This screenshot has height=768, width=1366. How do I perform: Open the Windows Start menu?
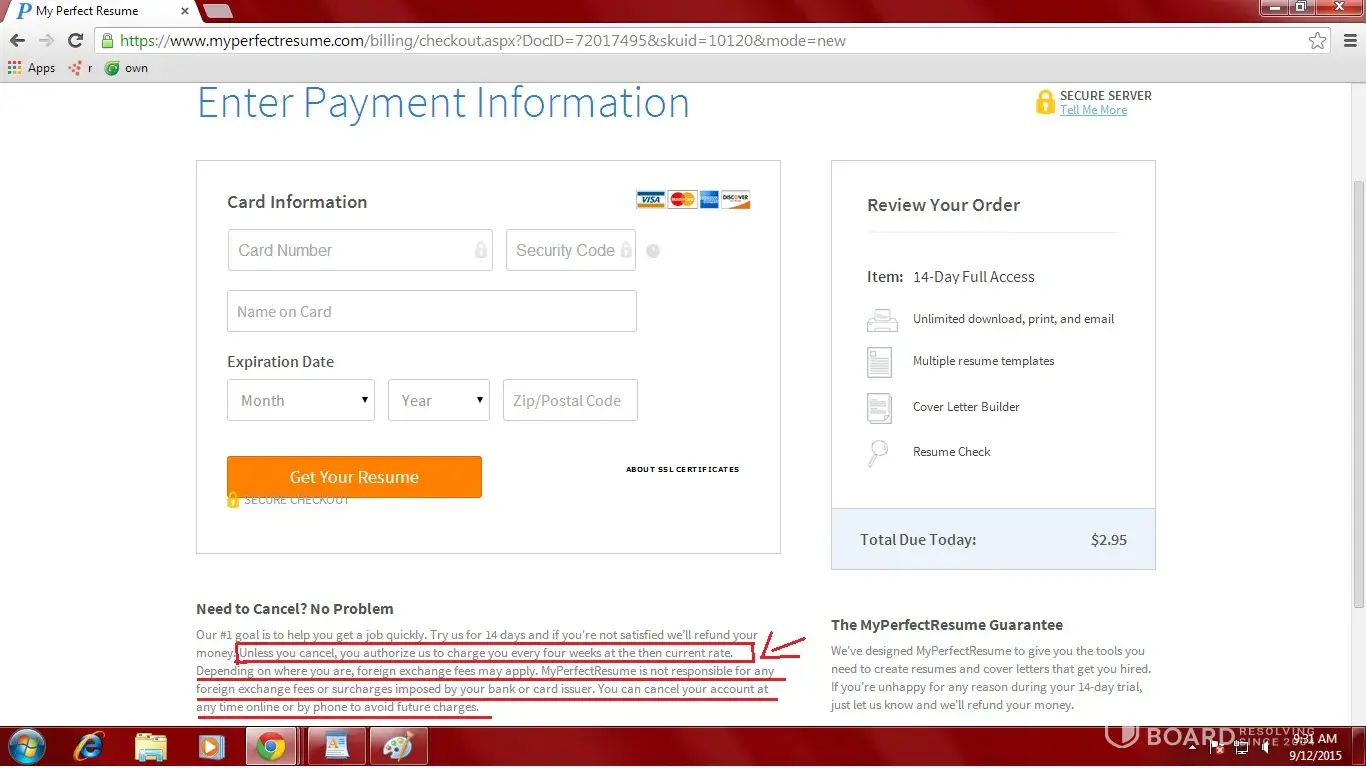click(x=26, y=746)
